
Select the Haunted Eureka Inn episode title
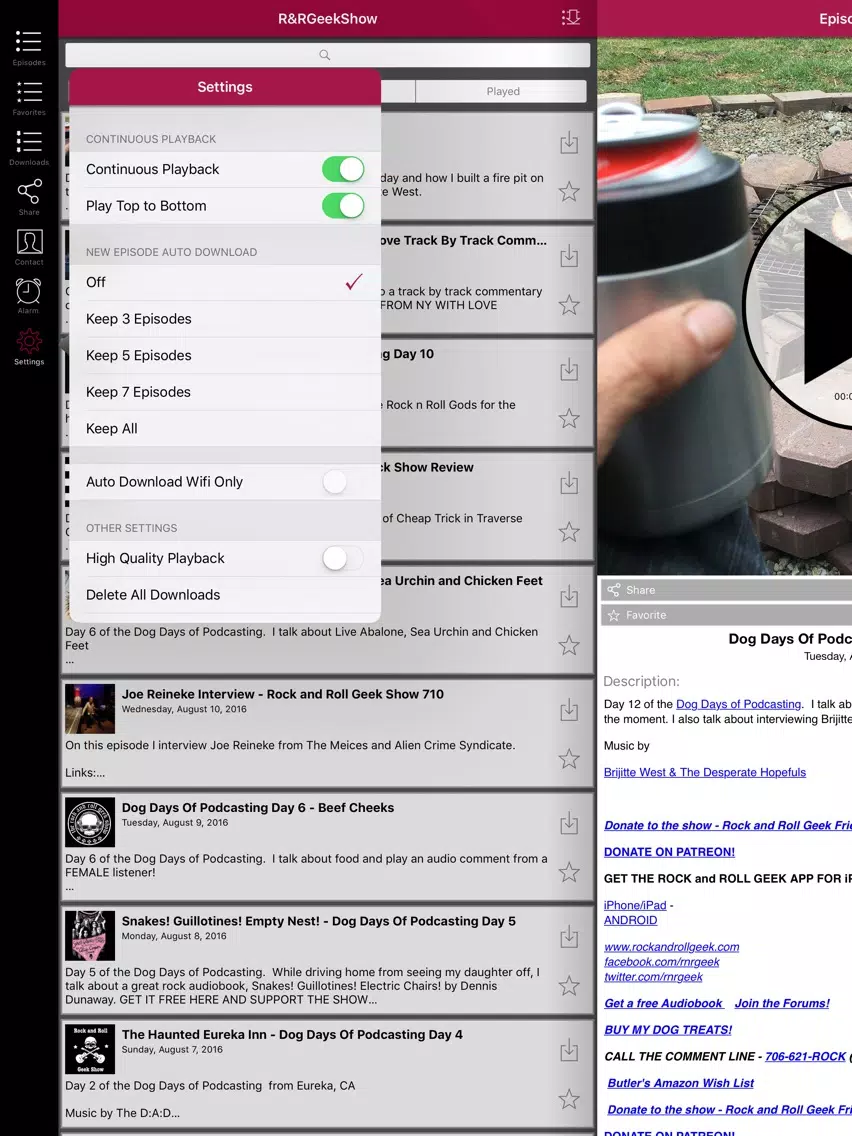(292, 1035)
